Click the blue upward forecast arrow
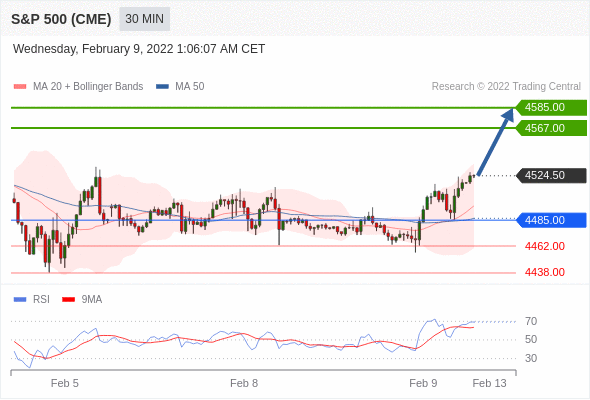The image size is (590, 400). pyautogui.click(x=496, y=141)
